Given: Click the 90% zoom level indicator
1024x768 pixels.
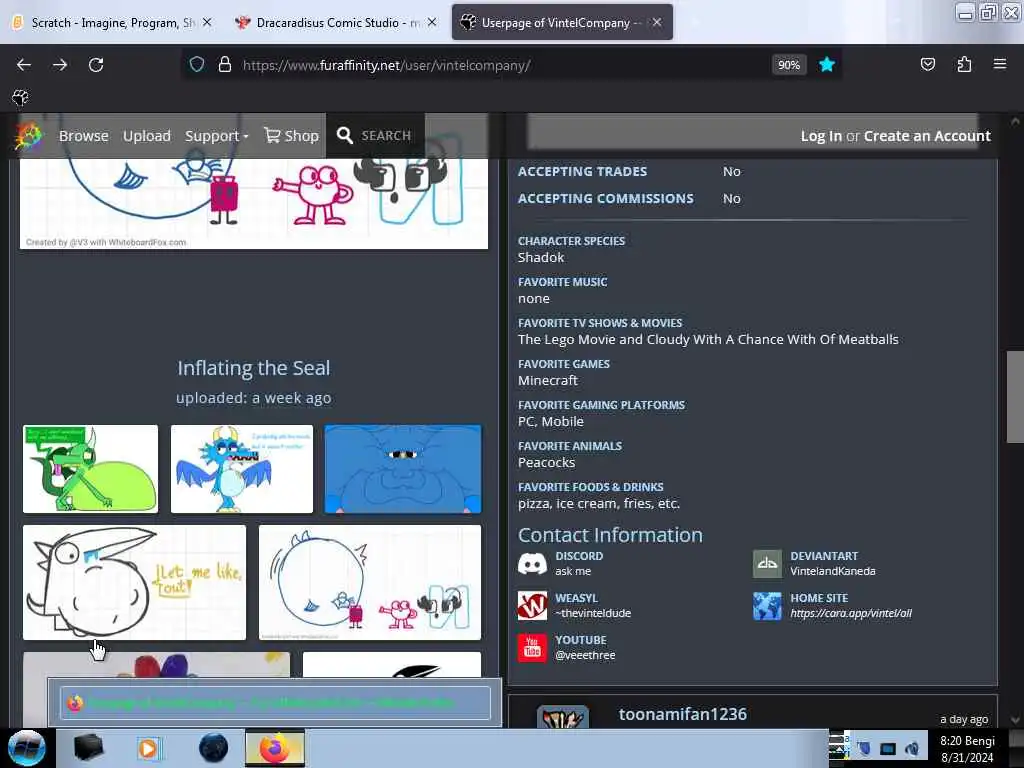Looking at the screenshot, I should 789,65.
